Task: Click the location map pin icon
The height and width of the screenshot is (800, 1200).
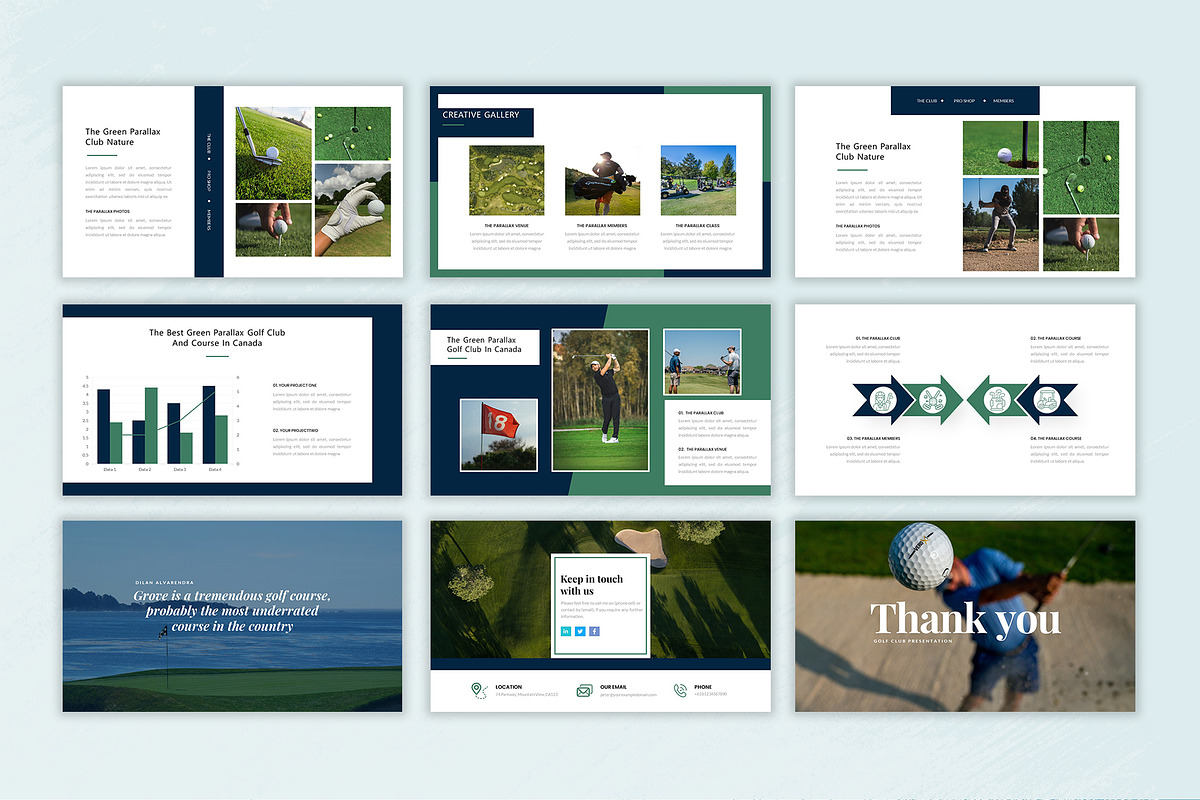Action: (x=478, y=690)
